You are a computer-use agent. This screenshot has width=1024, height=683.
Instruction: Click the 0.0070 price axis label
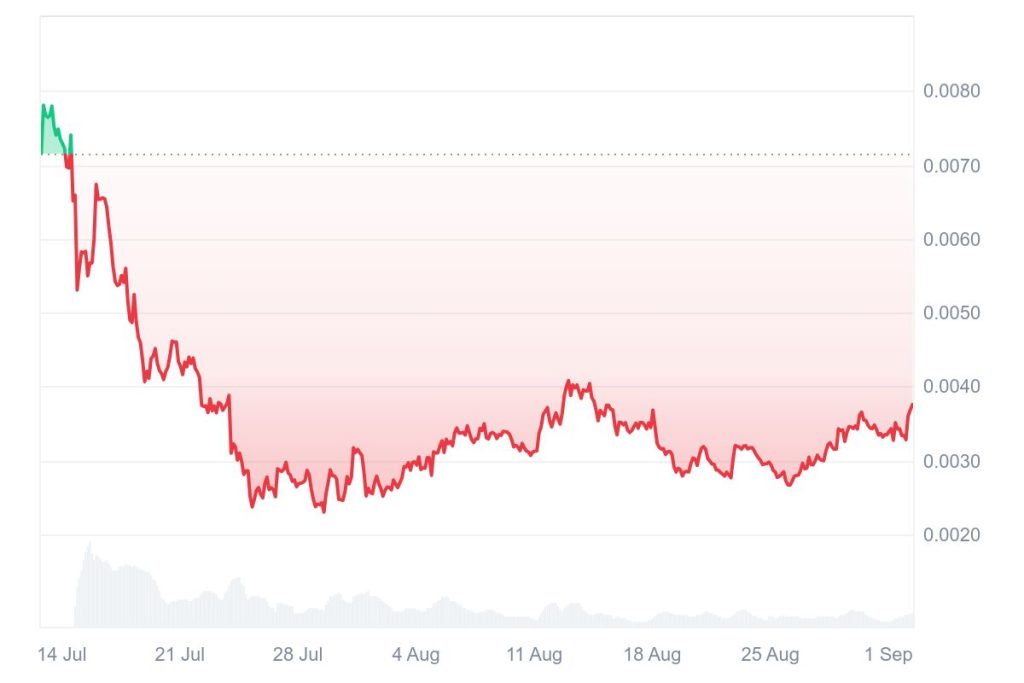952,166
